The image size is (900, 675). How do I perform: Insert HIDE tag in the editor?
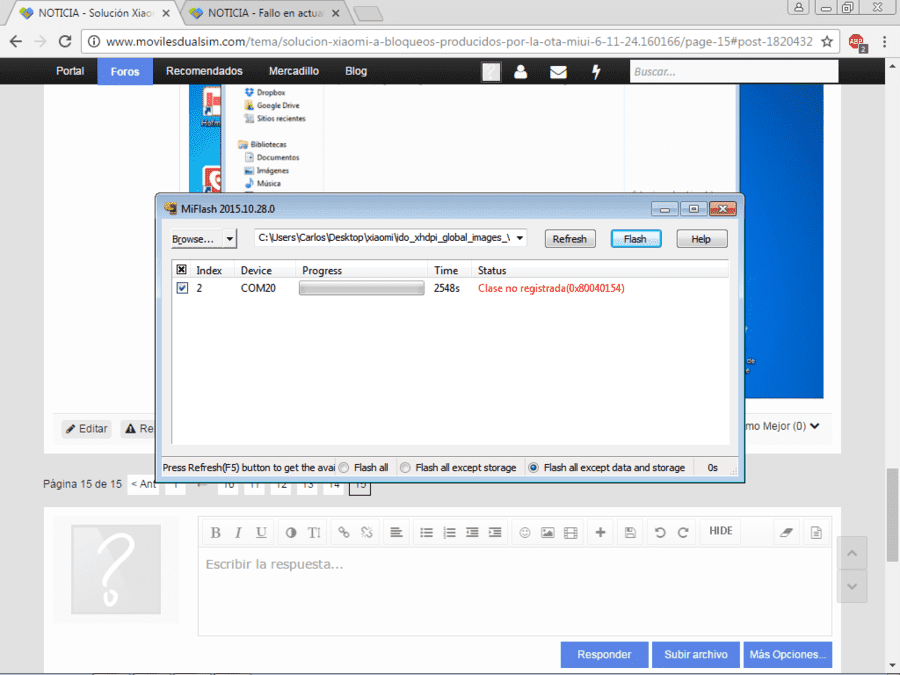(x=720, y=531)
